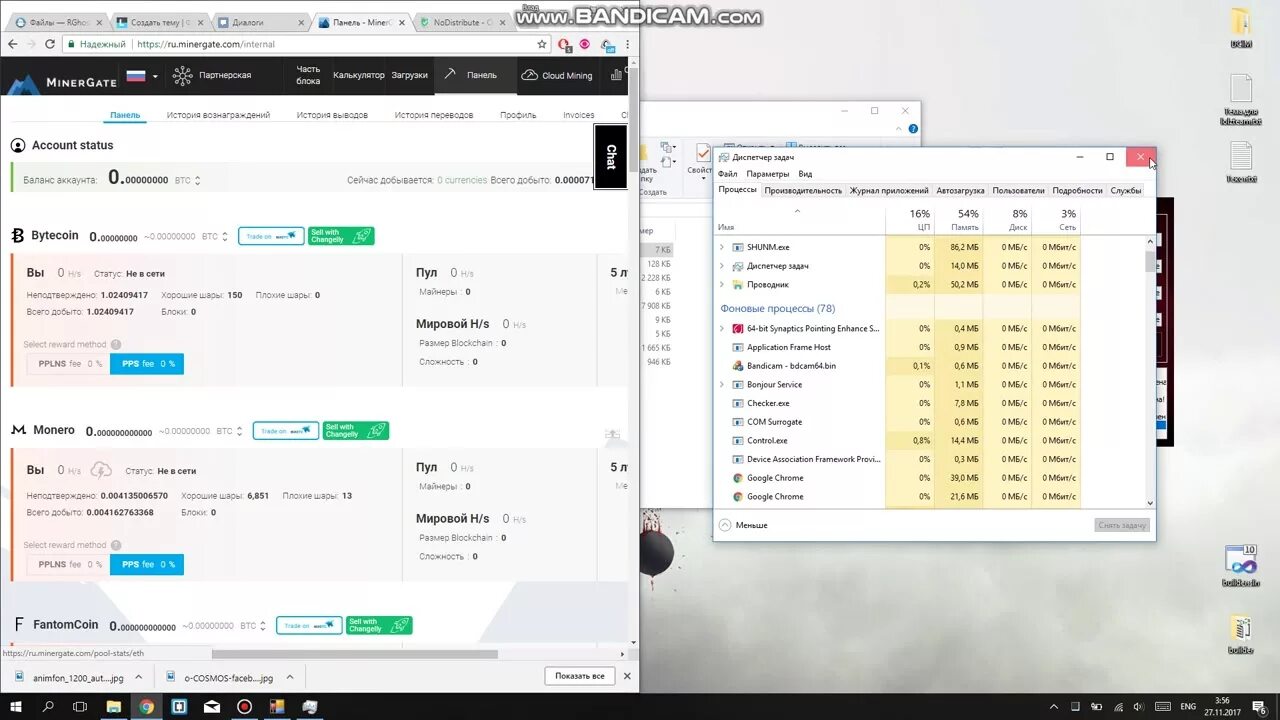Click Monero cloud mining icon next to Вы
Image resolution: width=1280 pixels, height=720 pixels.
[x=100, y=470]
